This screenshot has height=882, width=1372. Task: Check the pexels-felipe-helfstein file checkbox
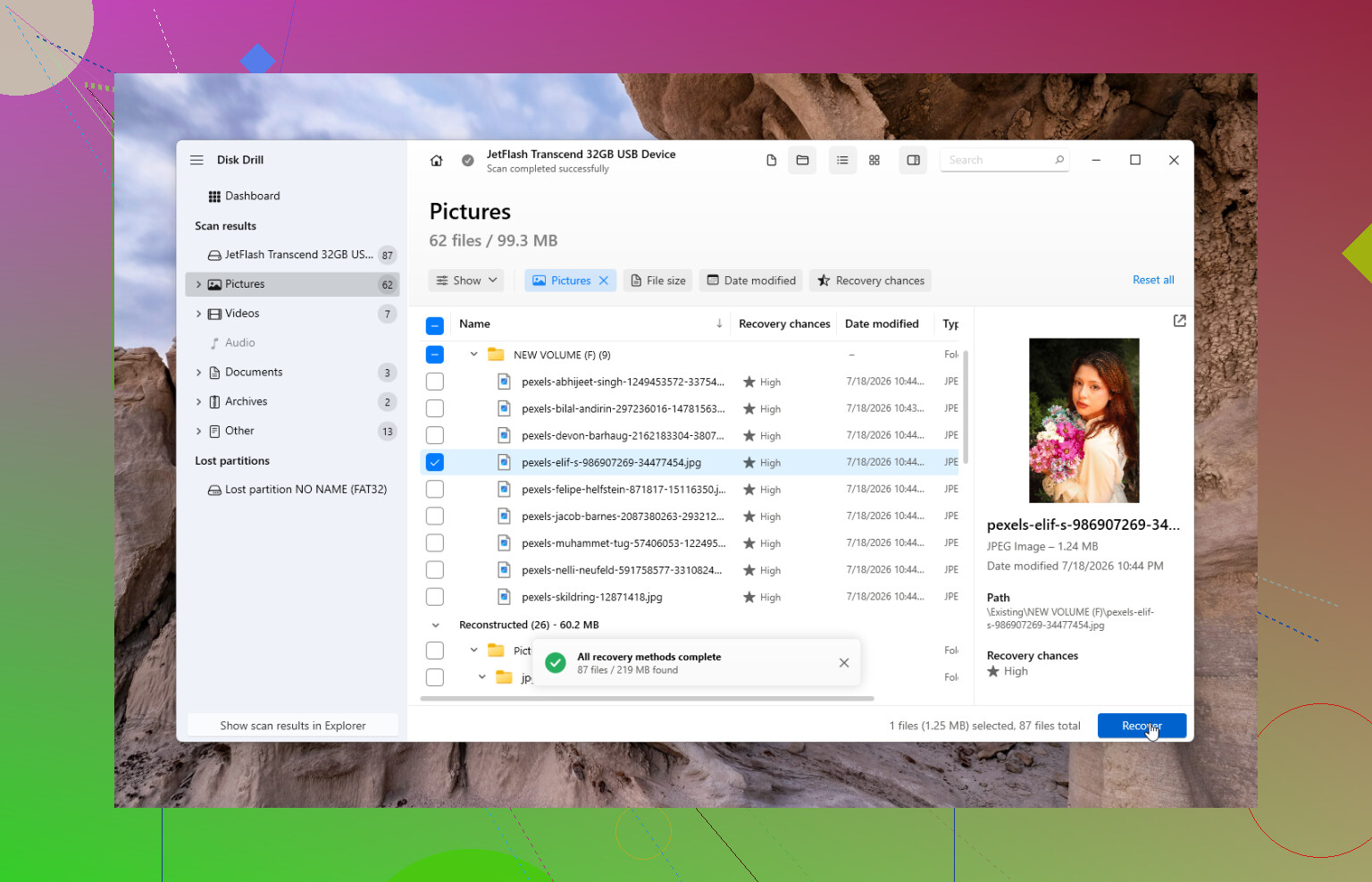tap(435, 490)
